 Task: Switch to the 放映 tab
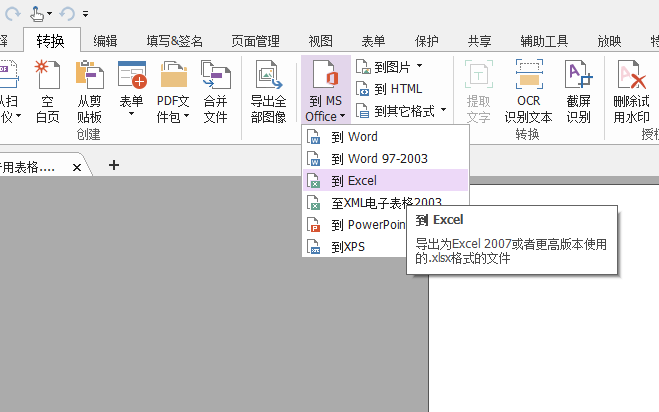tap(609, 41)
